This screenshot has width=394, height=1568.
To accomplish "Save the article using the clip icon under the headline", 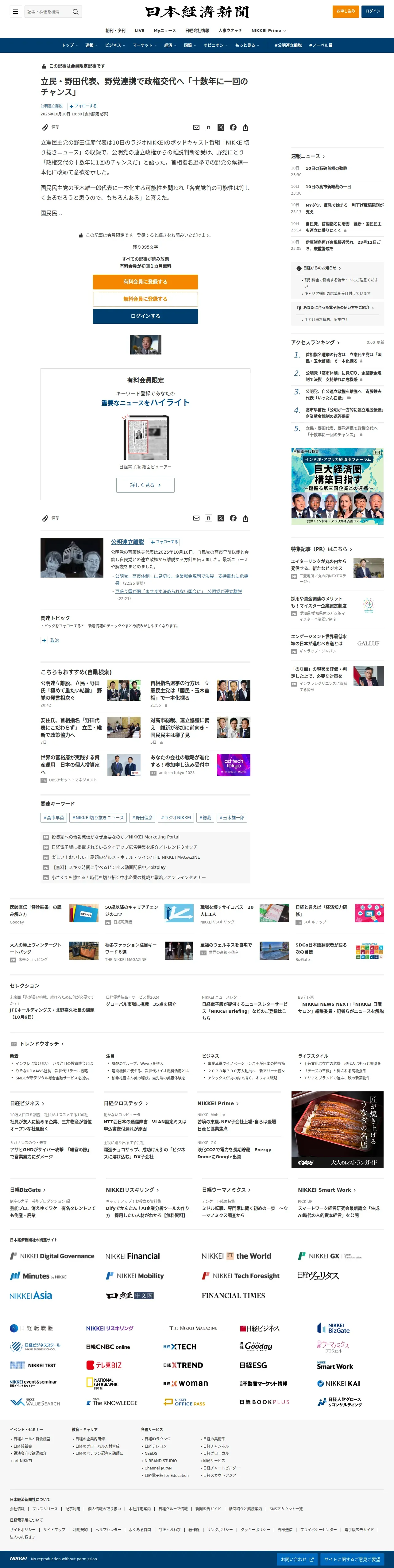I will coord(45,127).
